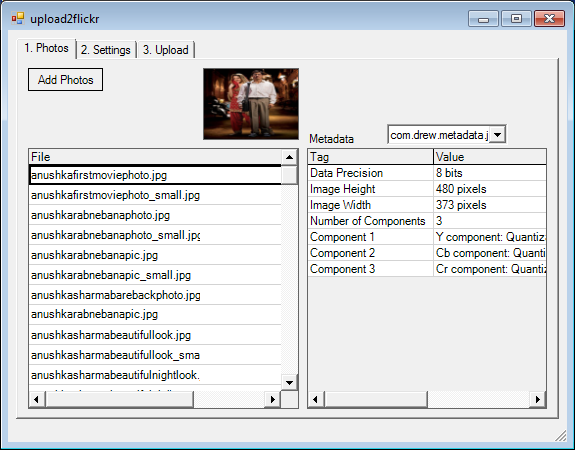Select anushkasharmabeautifulnightlook file row
577x451 pixels.
(x=155, y=375)
